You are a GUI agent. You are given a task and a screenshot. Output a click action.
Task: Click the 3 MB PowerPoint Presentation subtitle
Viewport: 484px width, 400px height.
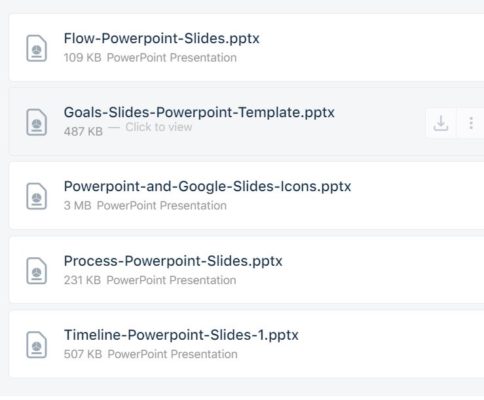click(x=145, y=206)
